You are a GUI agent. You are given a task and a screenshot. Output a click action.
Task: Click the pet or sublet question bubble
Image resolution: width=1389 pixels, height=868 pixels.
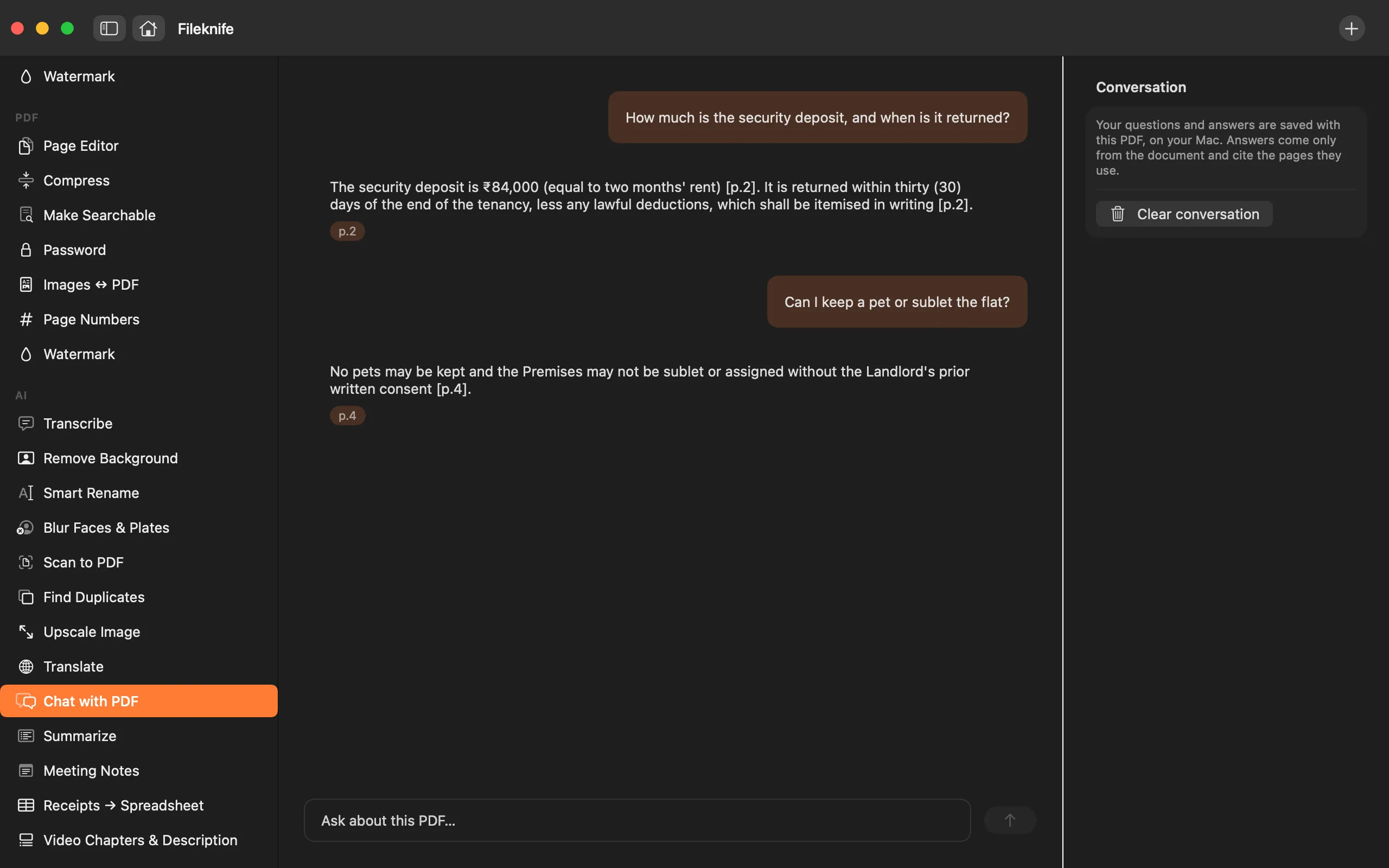[896, 302]
